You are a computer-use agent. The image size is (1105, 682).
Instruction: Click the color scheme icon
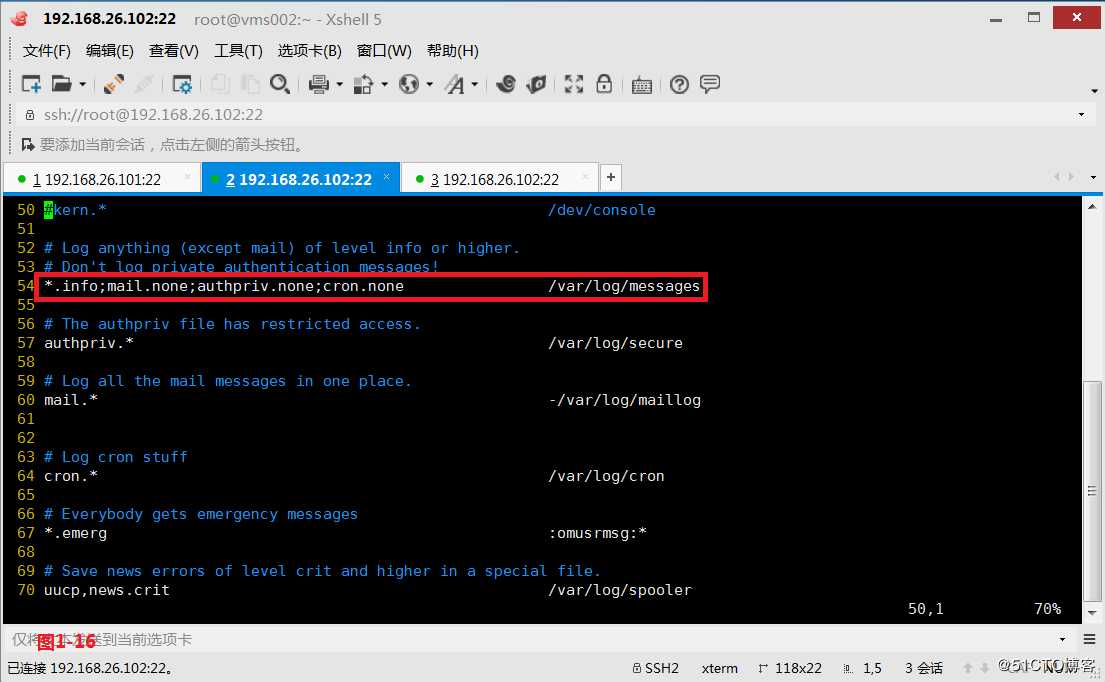(363, 85)
